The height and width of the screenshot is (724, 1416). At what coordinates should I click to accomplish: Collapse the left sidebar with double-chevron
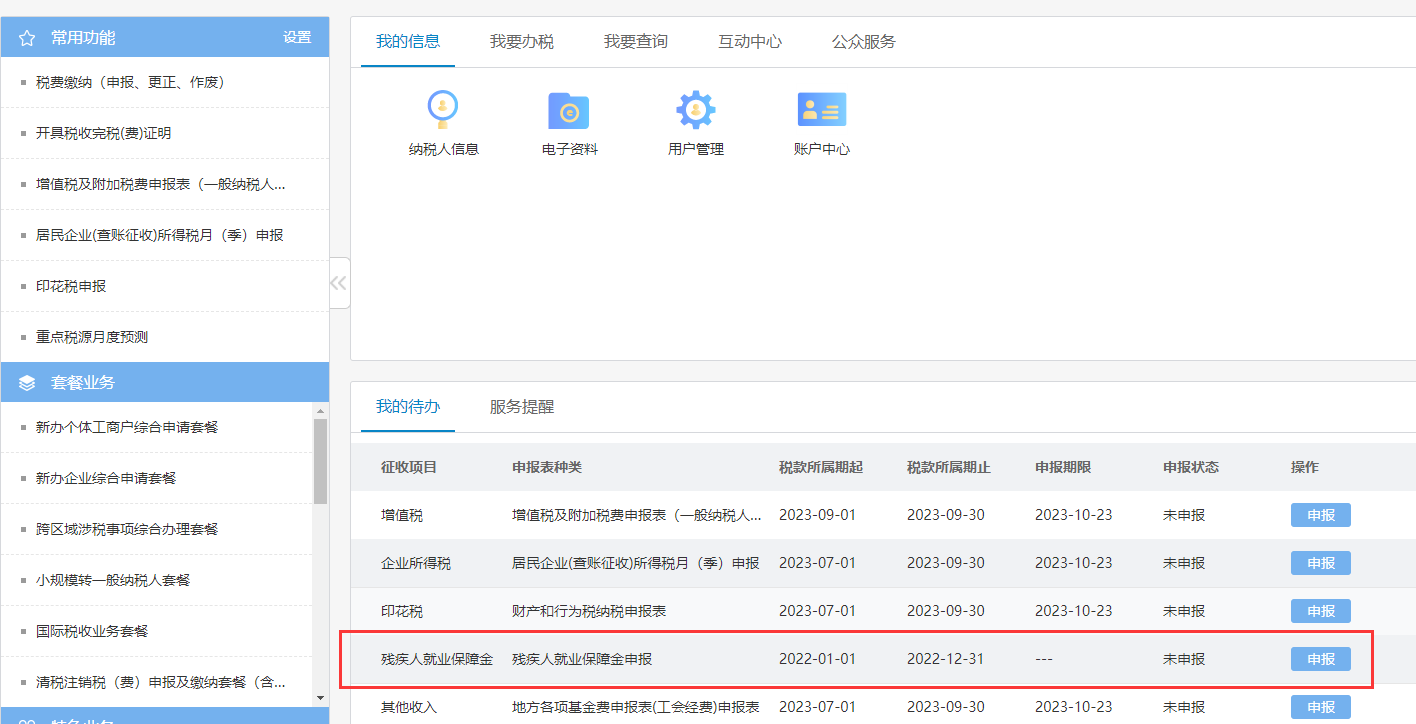click(339, 283)
